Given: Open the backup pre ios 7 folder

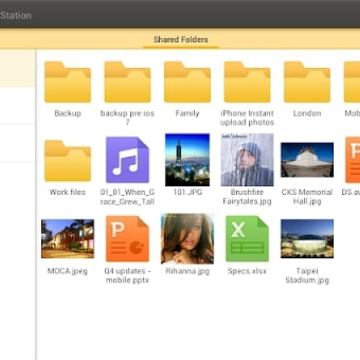Looking at the screenshot, I should point(127,82).
